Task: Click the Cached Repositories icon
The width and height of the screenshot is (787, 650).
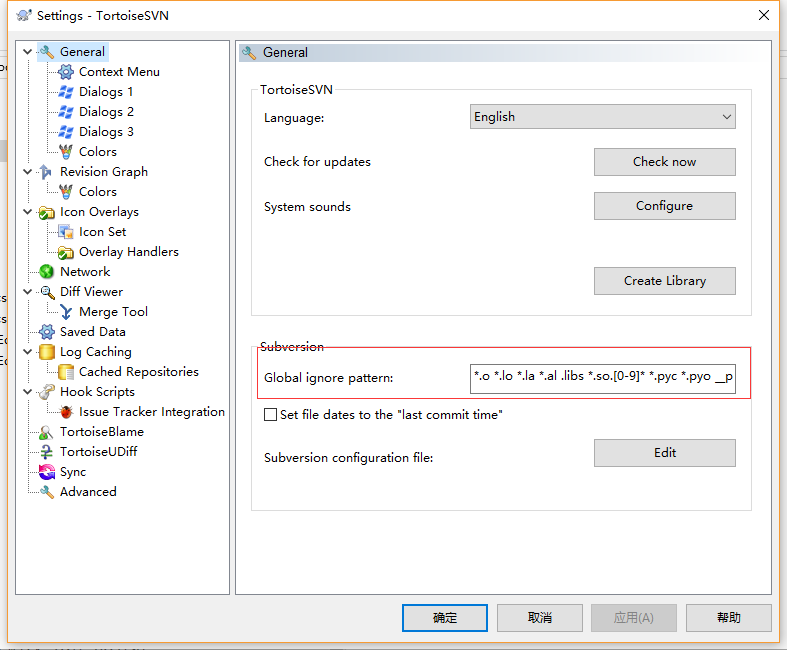Action: (66, 372)
